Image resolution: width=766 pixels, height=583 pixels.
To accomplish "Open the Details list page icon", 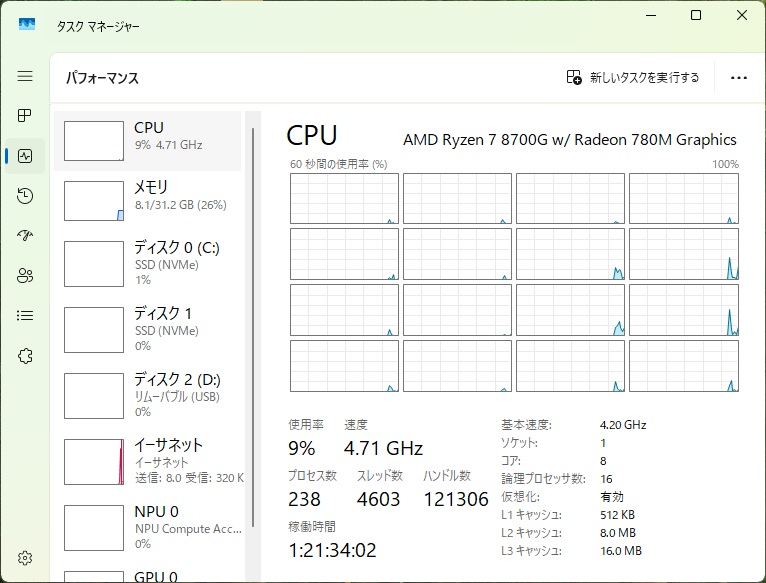I will (x=25, y=316).
